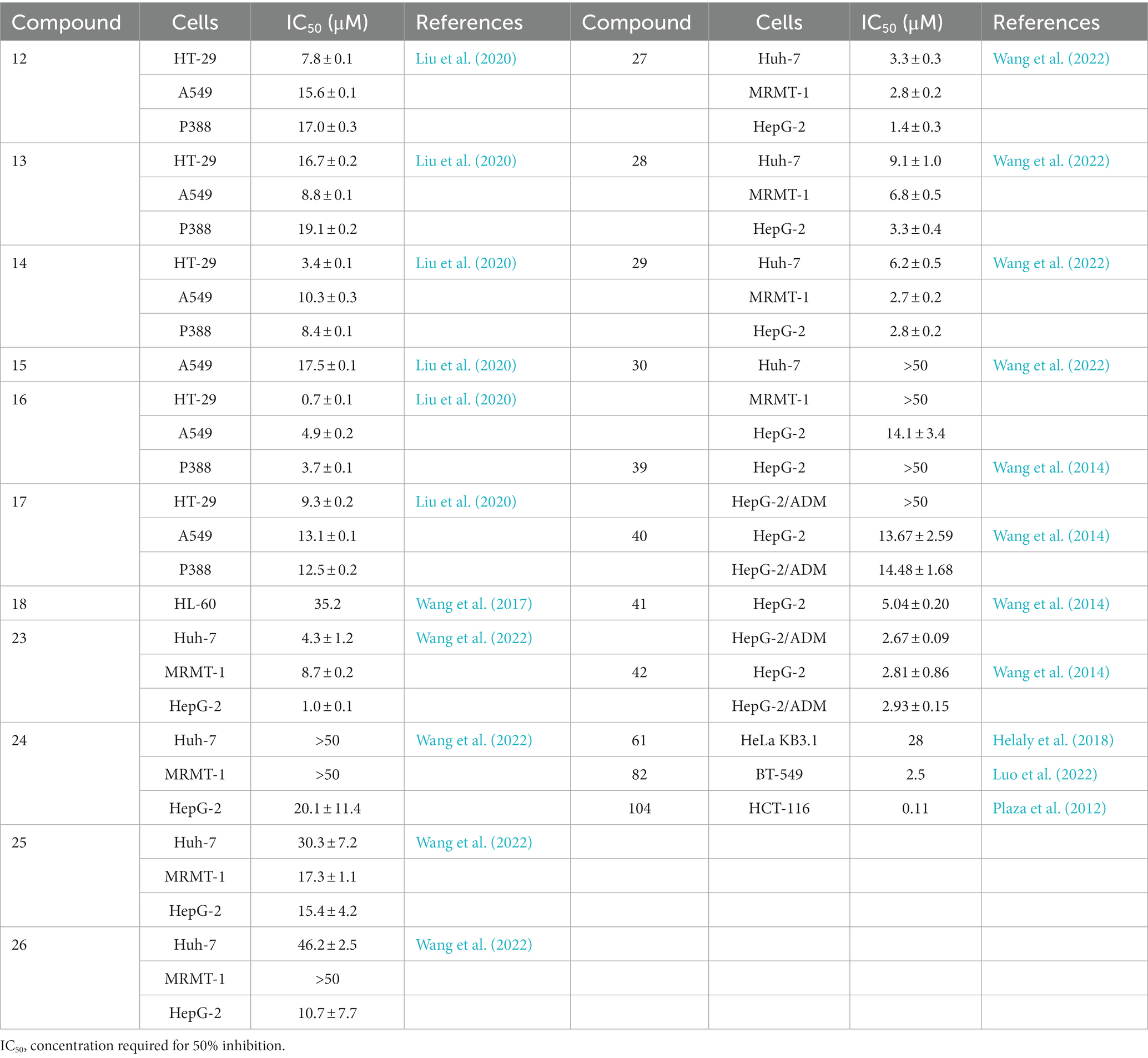Follow the Liu et al. (2020) link for compound 15

click(x=466, y=365)
